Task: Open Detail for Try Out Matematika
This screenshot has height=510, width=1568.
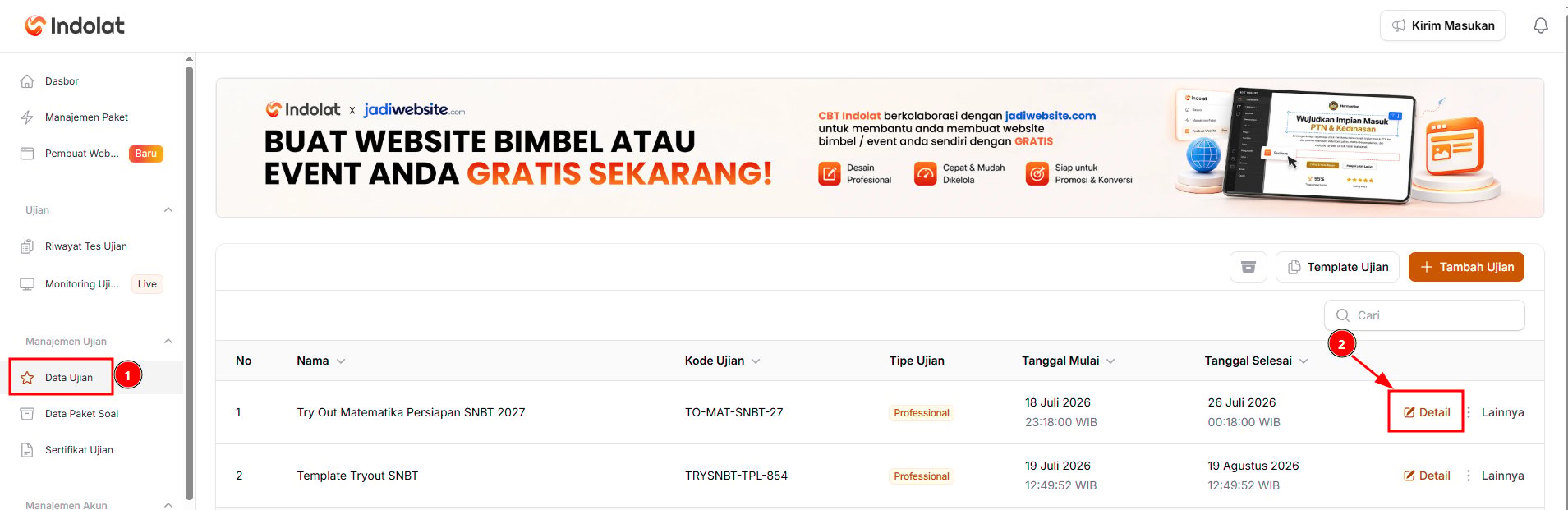Action: [1427, 412]
